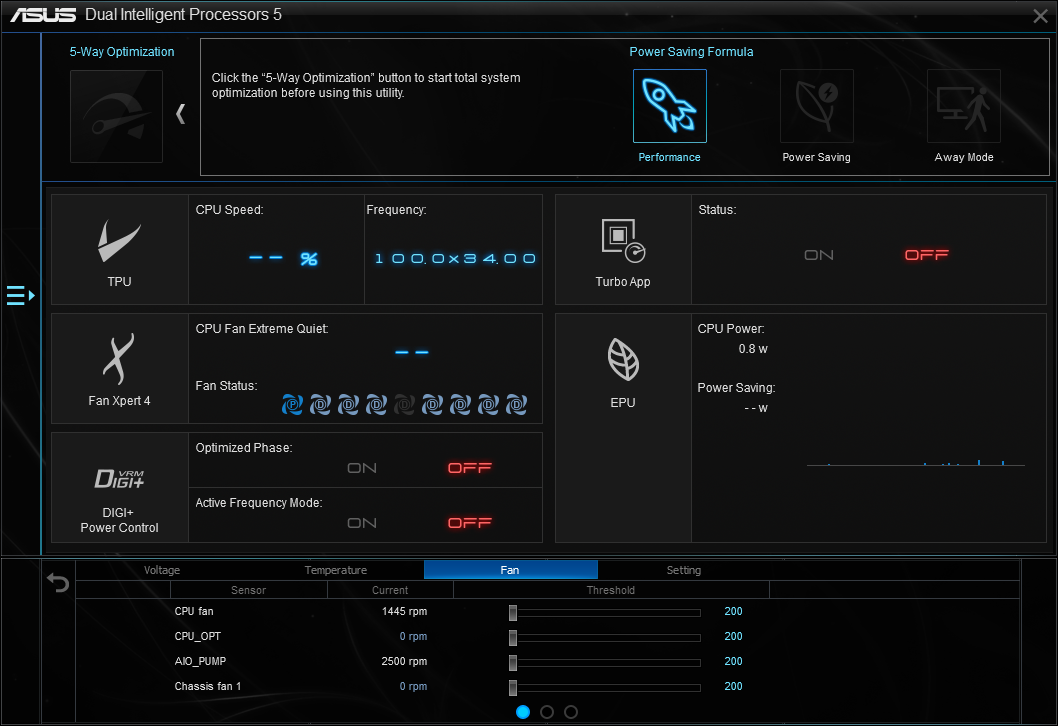Select the Performance rocket mode
The height and width of the screenshot is (726, 1058).
coord(669,106)
